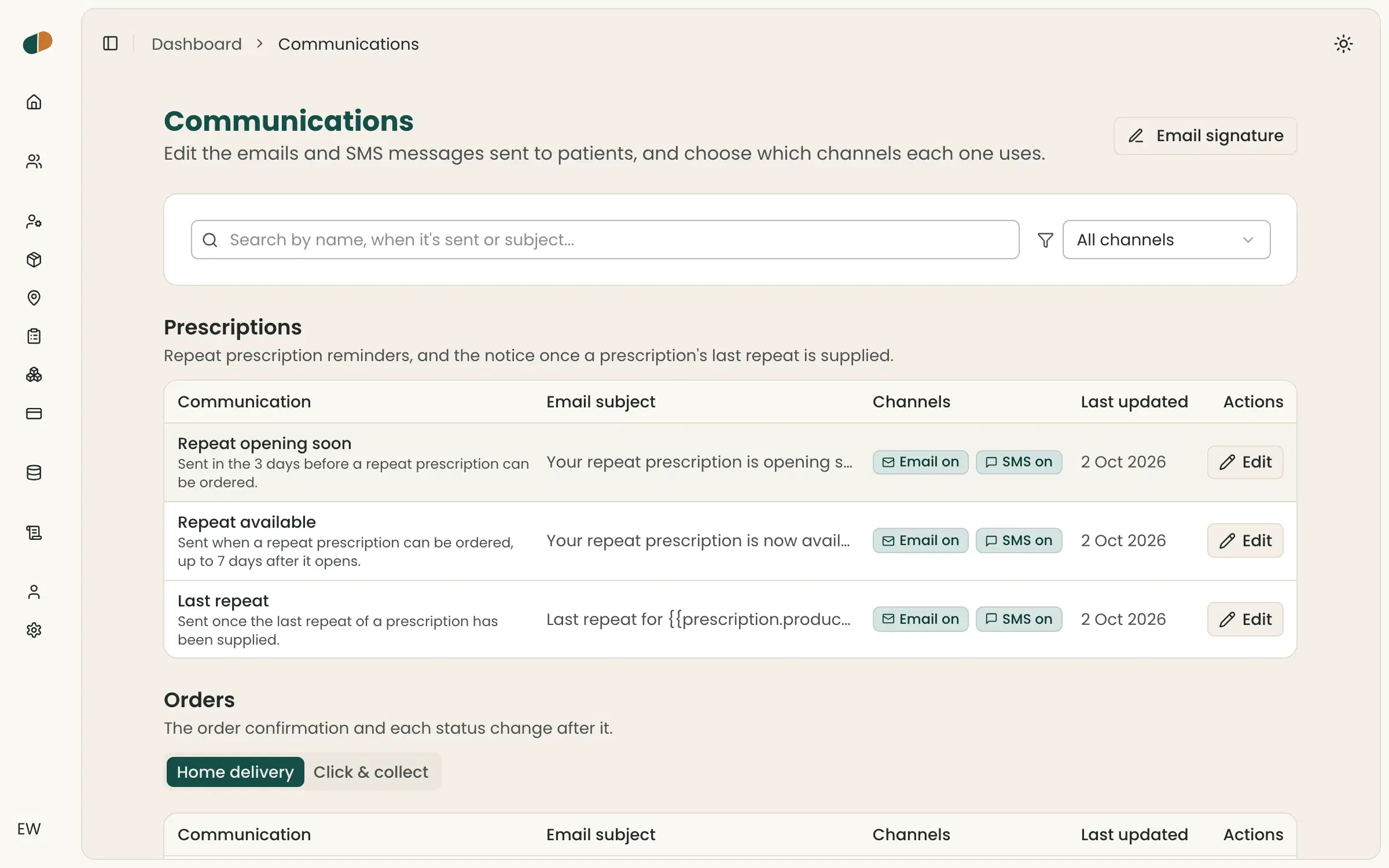Click 'Your repeat prescription is now avail...' subject
Screen dimensions: 1389x868
(699, 540)
